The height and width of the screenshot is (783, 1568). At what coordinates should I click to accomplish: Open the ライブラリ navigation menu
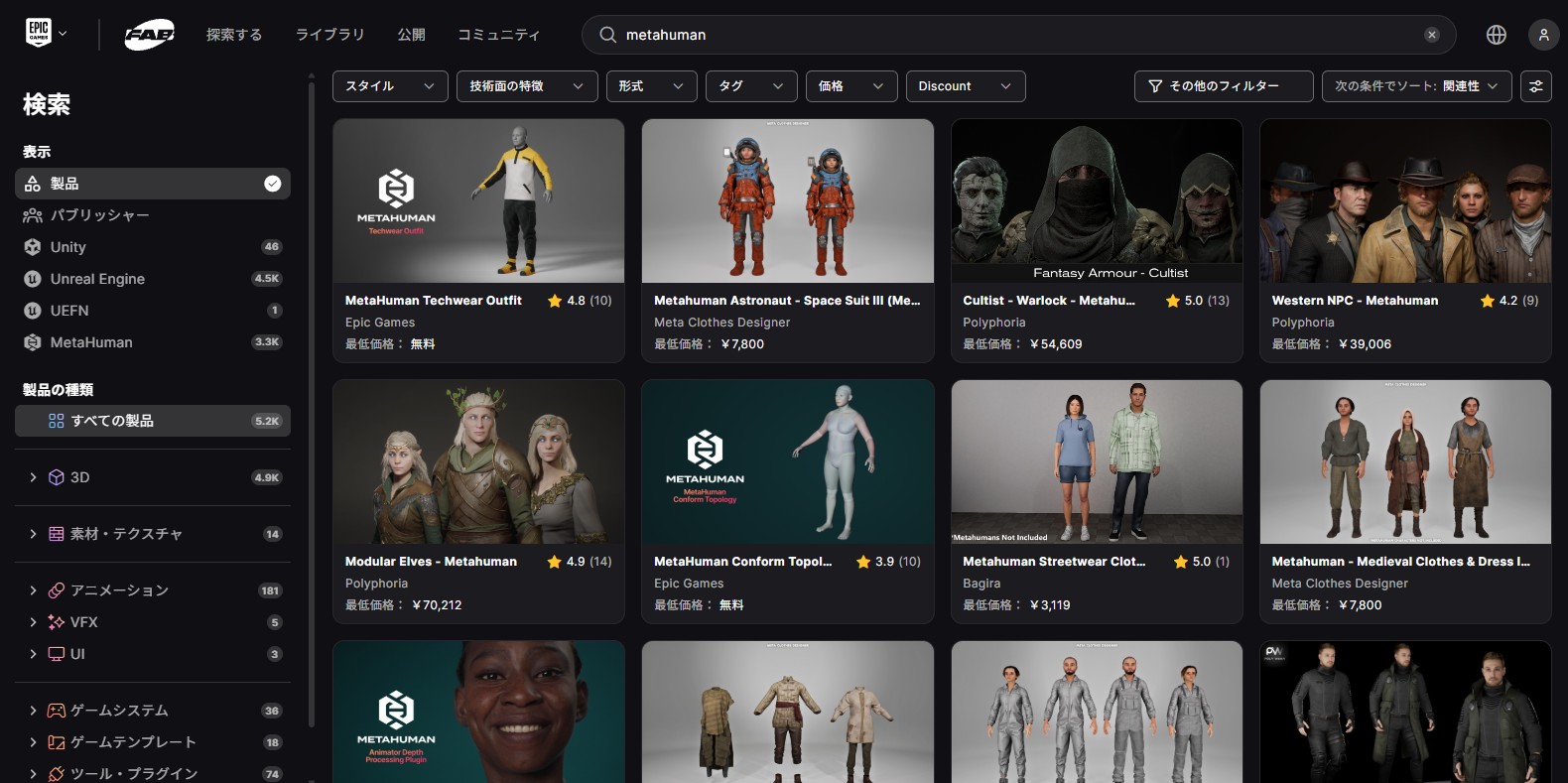329,35
